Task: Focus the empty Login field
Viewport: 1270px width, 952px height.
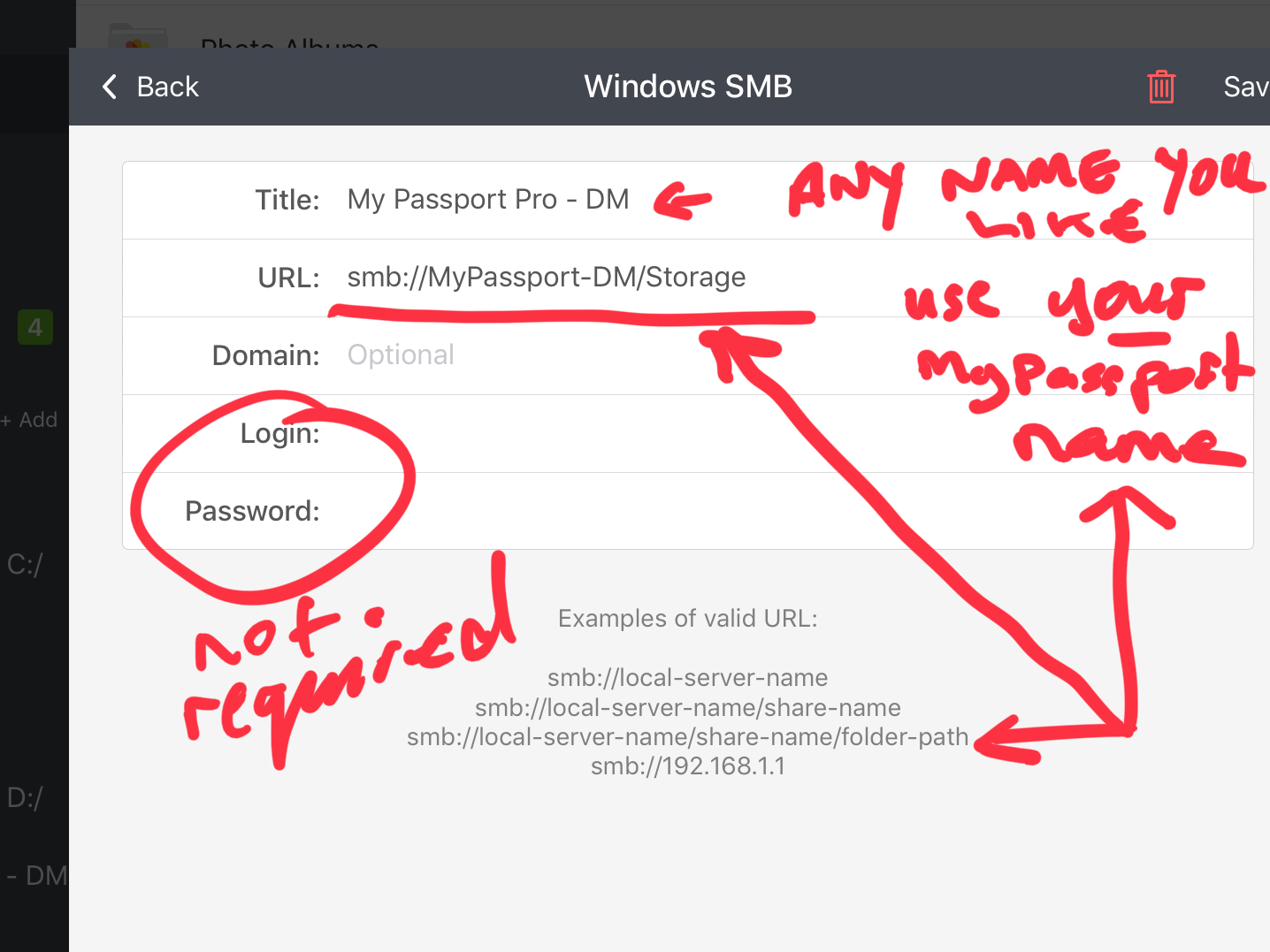Action: click(787, 433)
